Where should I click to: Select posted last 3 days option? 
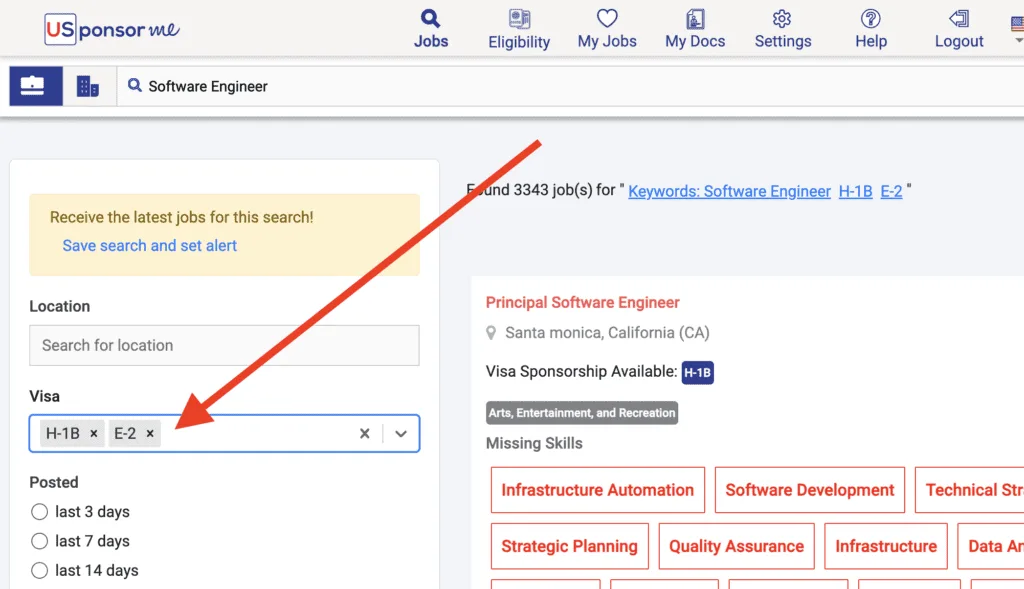(x=39, y=512)
